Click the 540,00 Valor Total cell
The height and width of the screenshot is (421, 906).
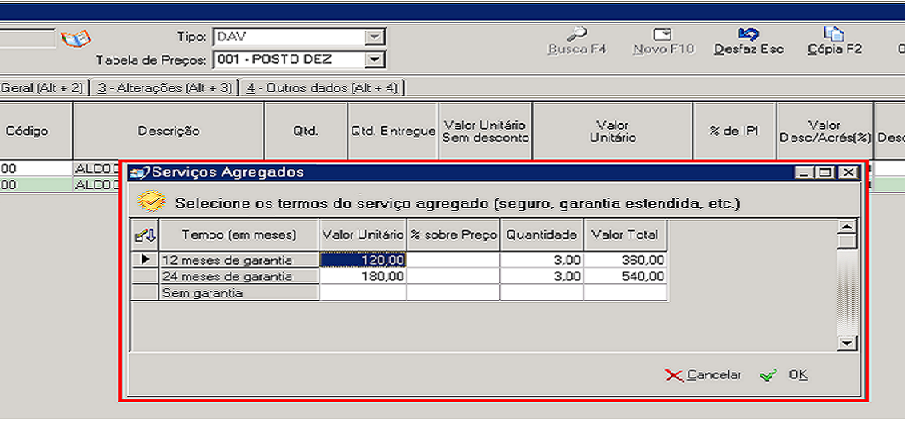pos(625,277)
